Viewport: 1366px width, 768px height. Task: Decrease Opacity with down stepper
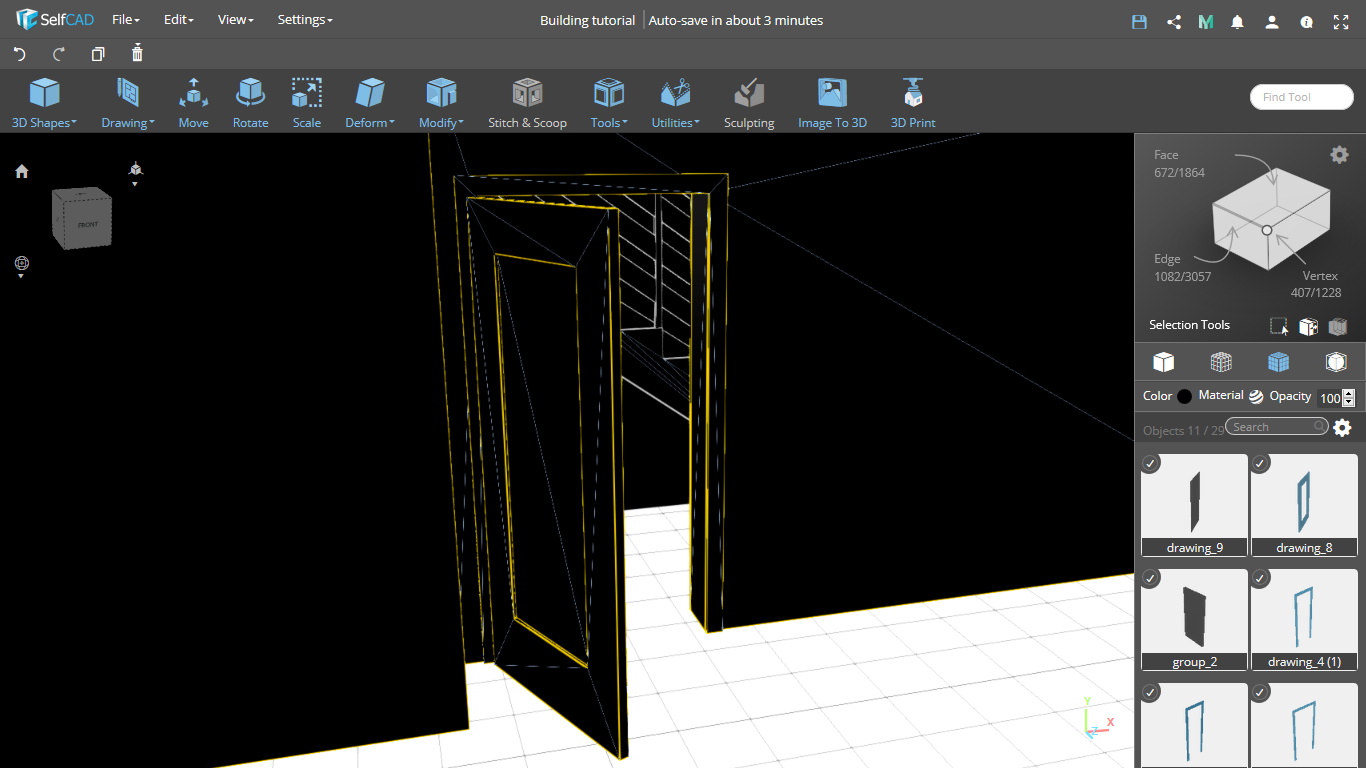tap(1348, 402)
